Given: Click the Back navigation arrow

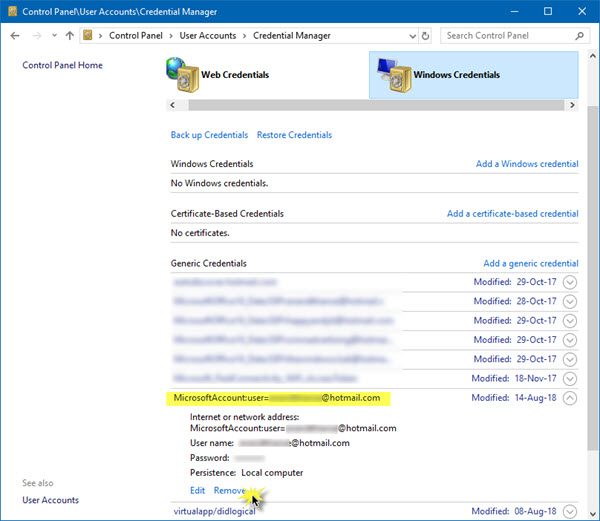Looking at the screenshot, I should click(15, 36).
